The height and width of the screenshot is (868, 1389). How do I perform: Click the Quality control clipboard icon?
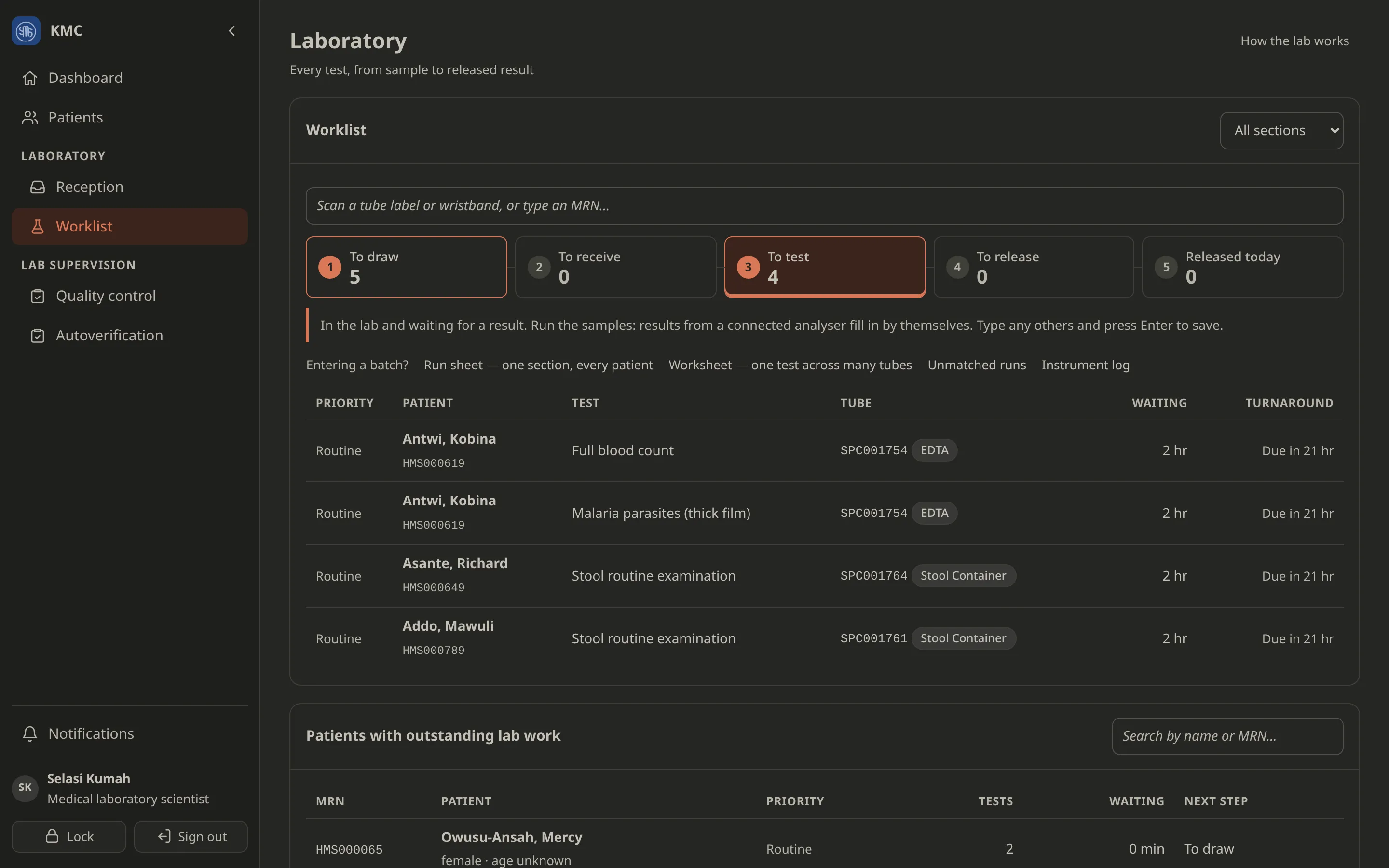(37, 296)
